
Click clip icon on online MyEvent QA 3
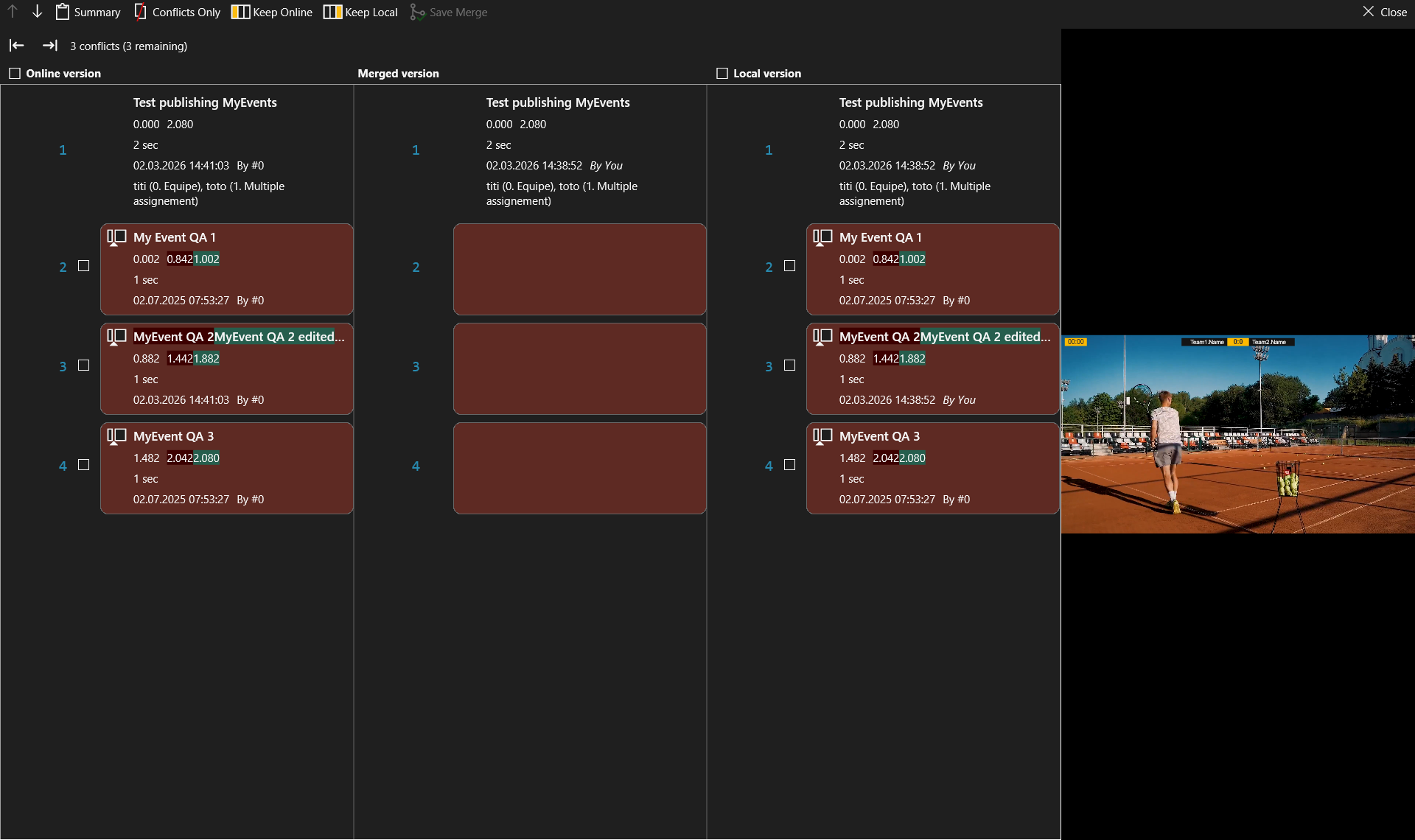click(x=116, y=436)
